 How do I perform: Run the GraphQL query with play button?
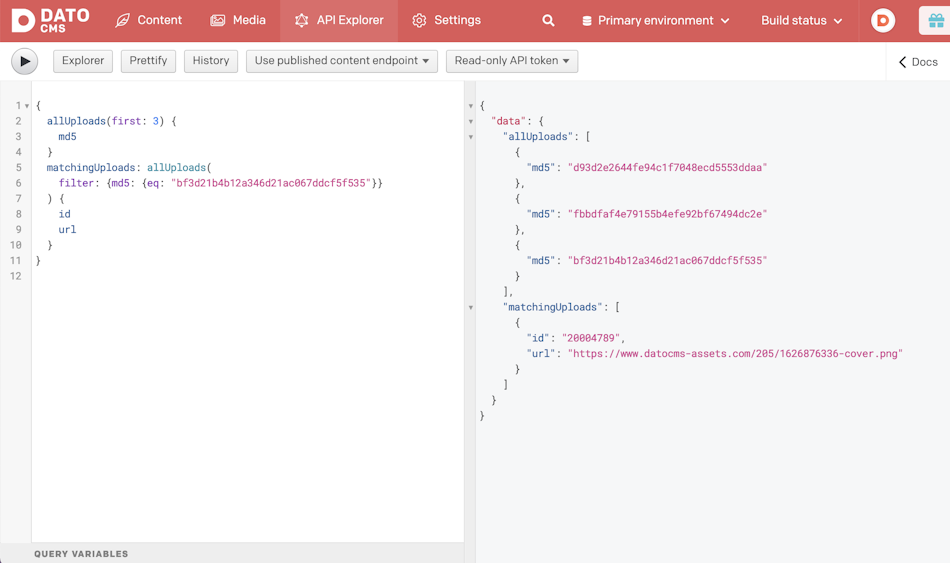tap(25, 61)
